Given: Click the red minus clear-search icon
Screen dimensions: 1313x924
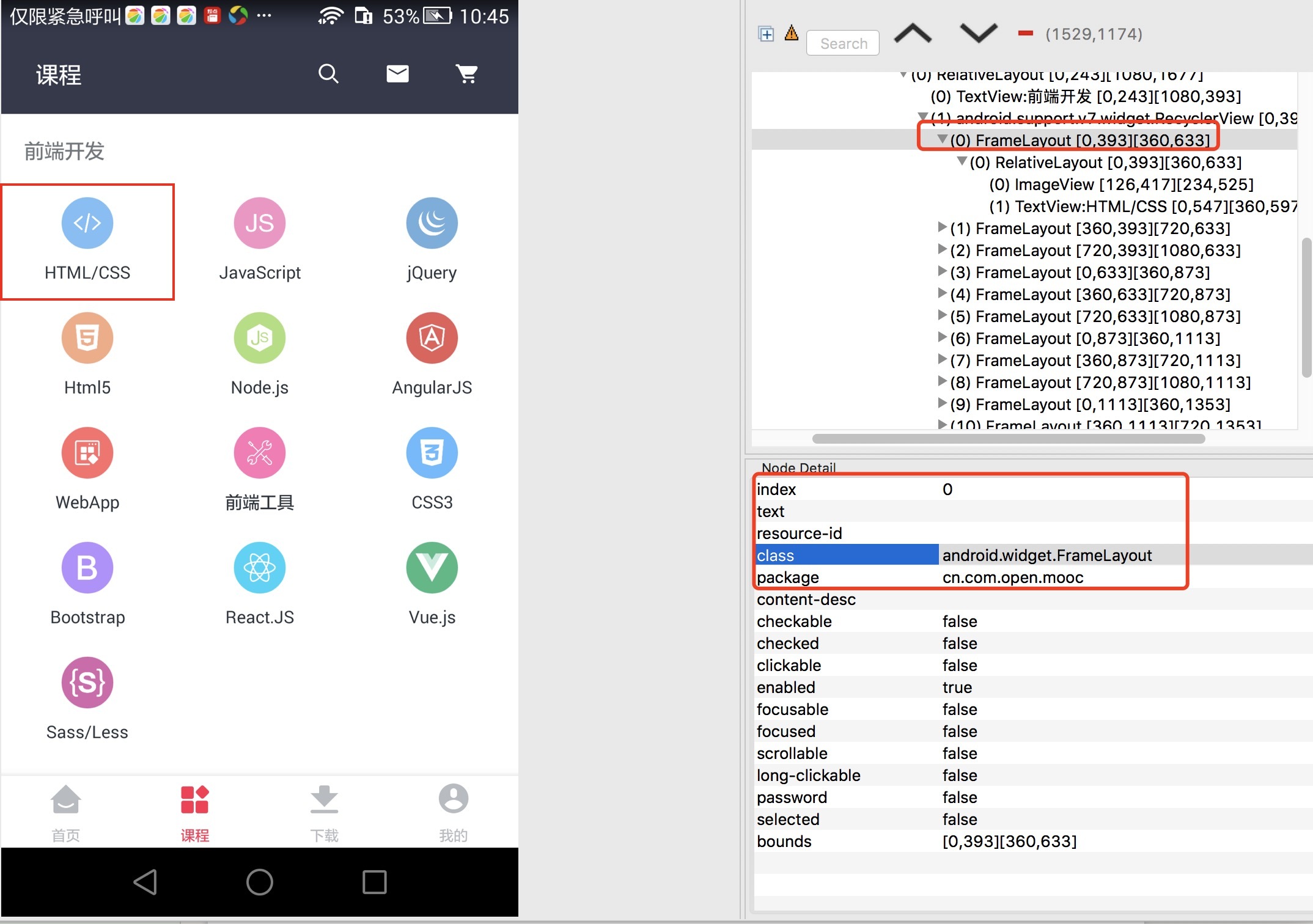Looking at the screenshot, I should (x=1026, y=34).
